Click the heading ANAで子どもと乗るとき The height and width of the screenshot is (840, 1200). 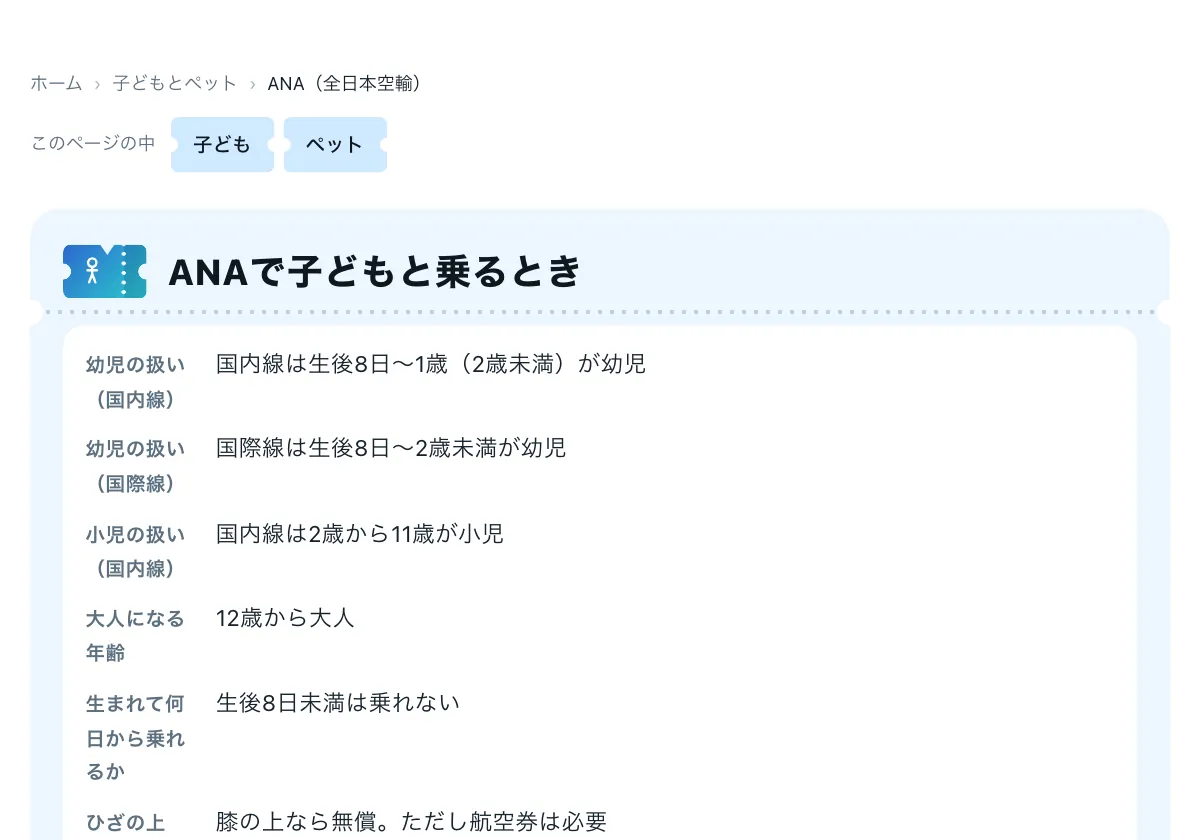click(375, 271)
